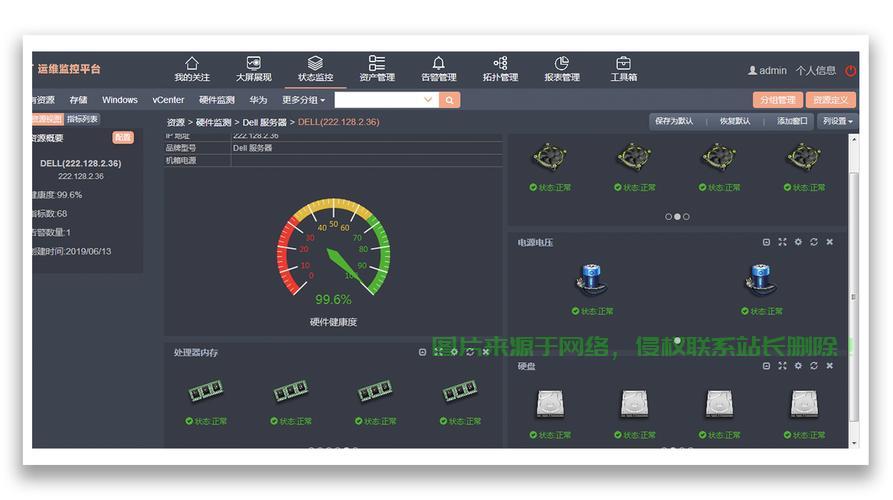Click the last cooling fan icon
Viewport: 893px width, 500px height.
(804, 157)
